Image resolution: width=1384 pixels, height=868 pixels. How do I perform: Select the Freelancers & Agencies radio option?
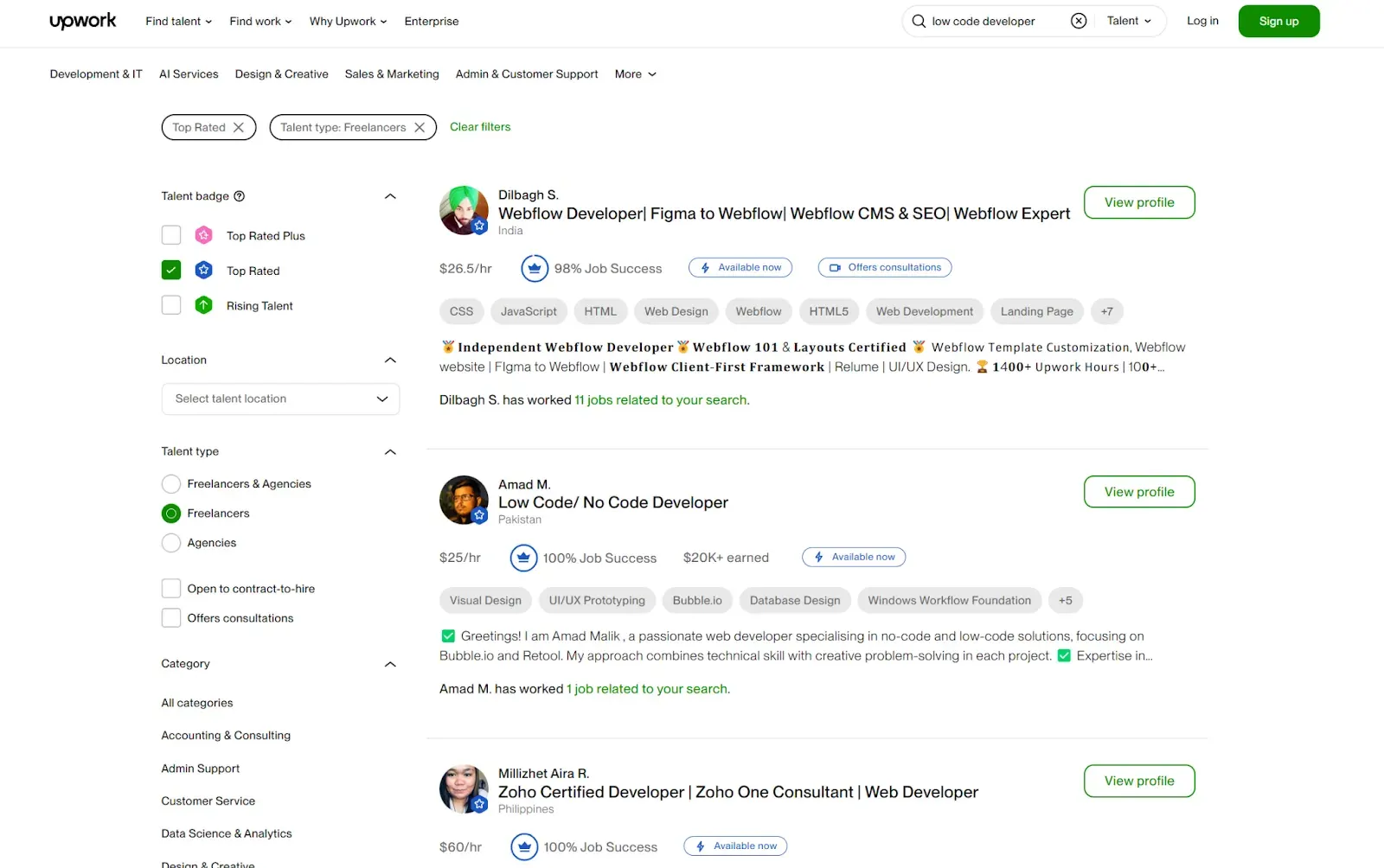[x=171, y=484]
